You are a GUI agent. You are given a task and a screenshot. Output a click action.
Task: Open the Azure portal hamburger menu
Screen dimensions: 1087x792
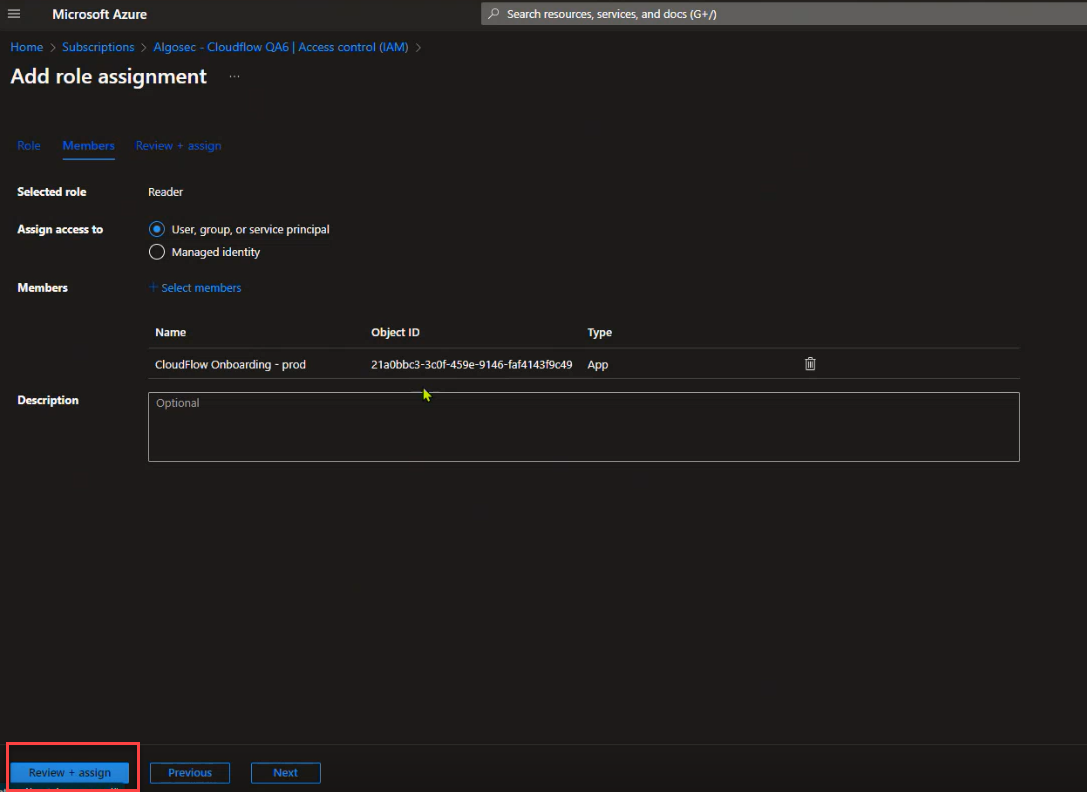[x=14, y=14]
